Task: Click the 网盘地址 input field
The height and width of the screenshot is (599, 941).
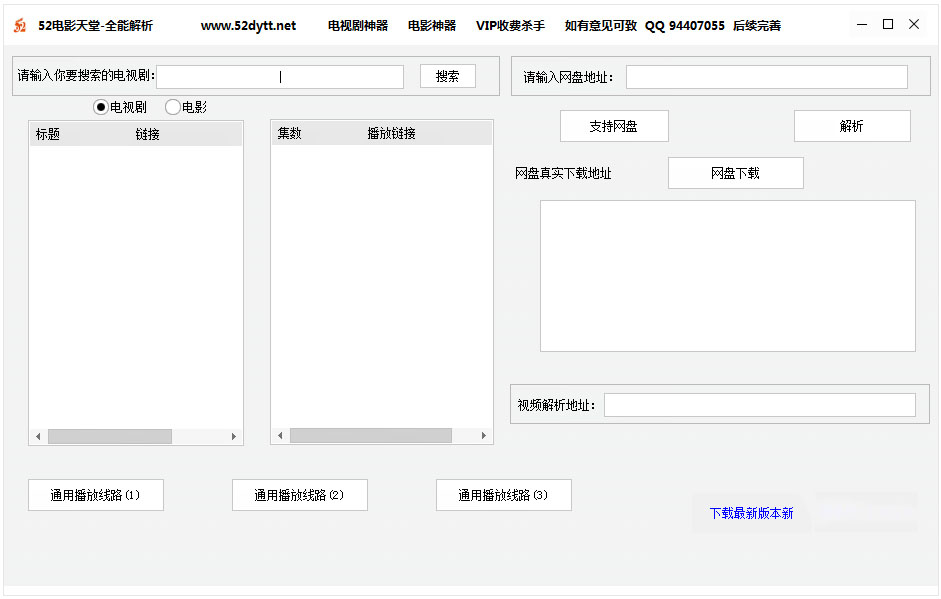Action: click(766, 77)
